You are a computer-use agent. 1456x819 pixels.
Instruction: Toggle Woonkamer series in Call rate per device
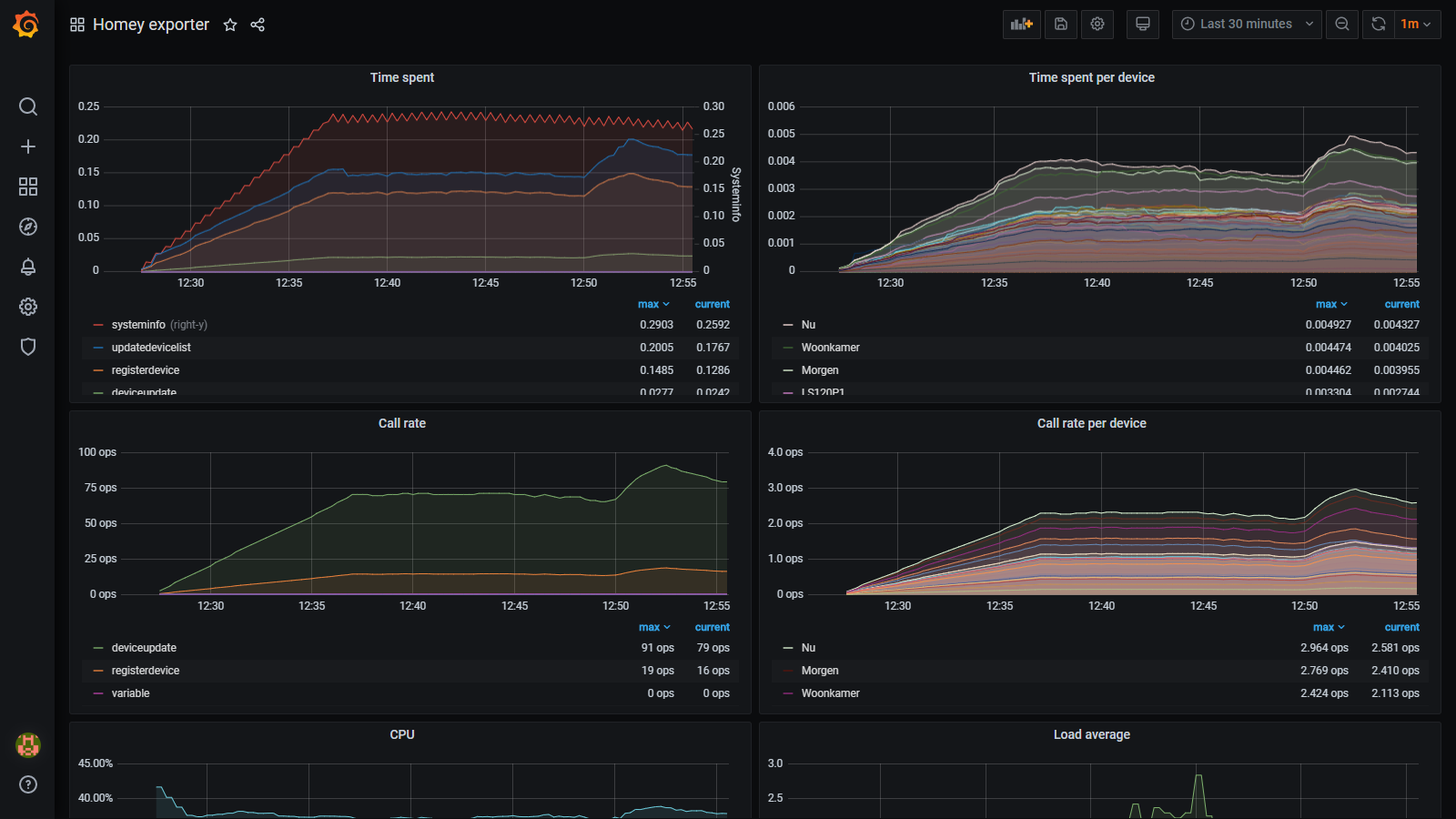[830, 693]
